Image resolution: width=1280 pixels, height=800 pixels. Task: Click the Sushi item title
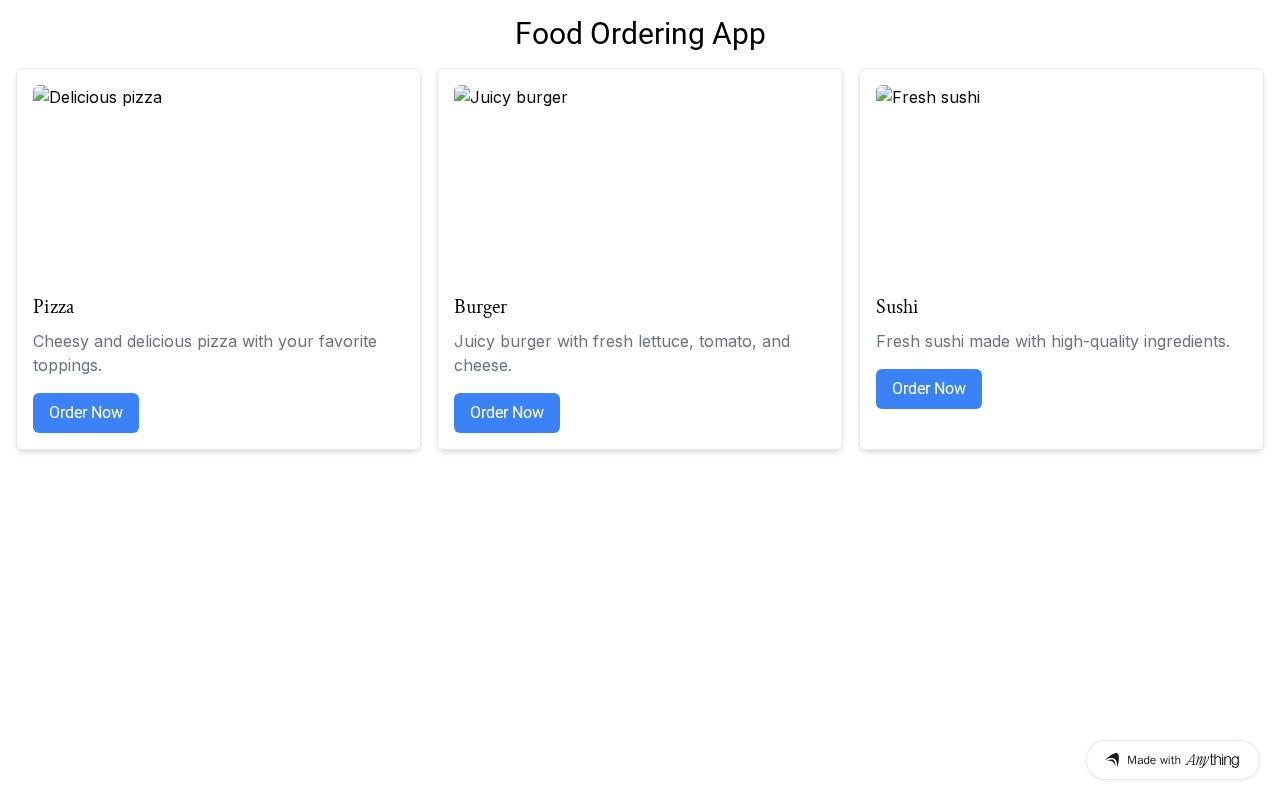897,307
